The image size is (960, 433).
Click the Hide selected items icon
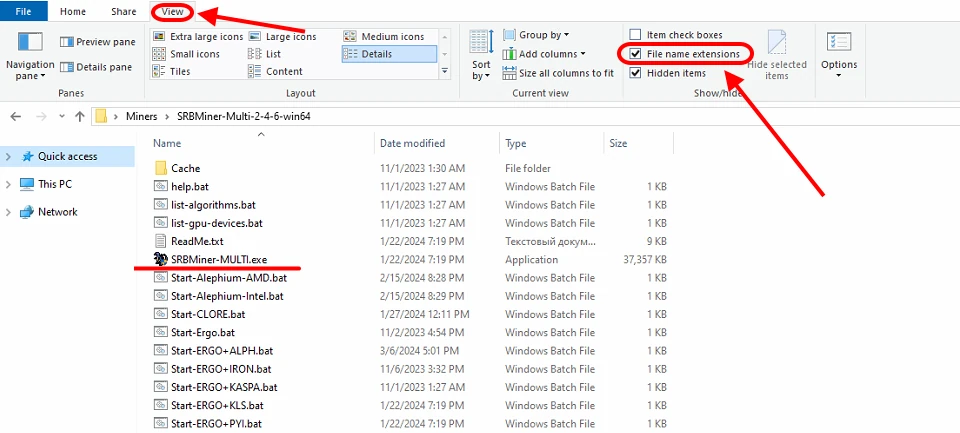tap(777, 43)
